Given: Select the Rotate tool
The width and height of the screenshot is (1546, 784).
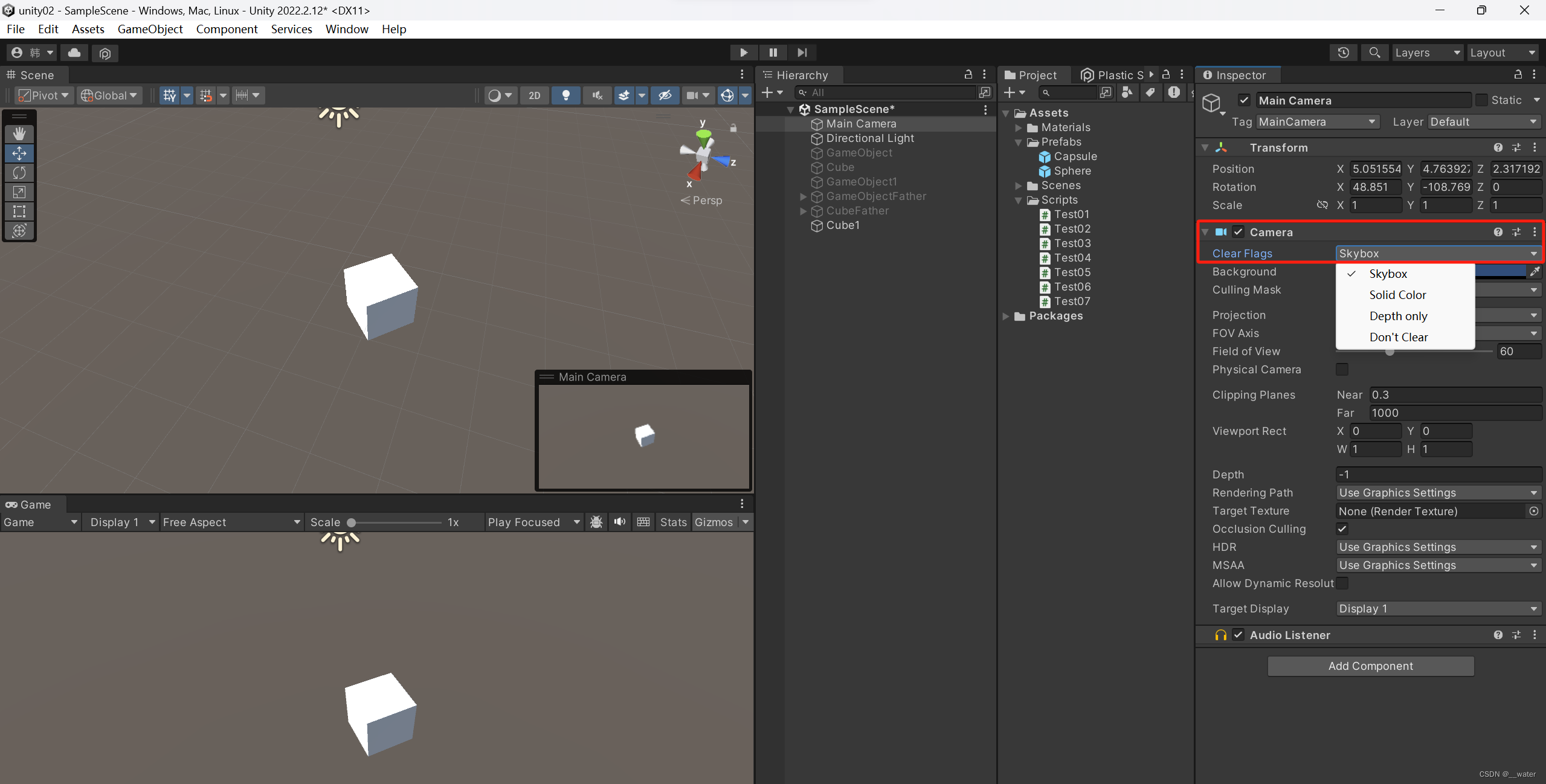Looking at the screenshot, I should pyautogui.click(x=19, y=172).
